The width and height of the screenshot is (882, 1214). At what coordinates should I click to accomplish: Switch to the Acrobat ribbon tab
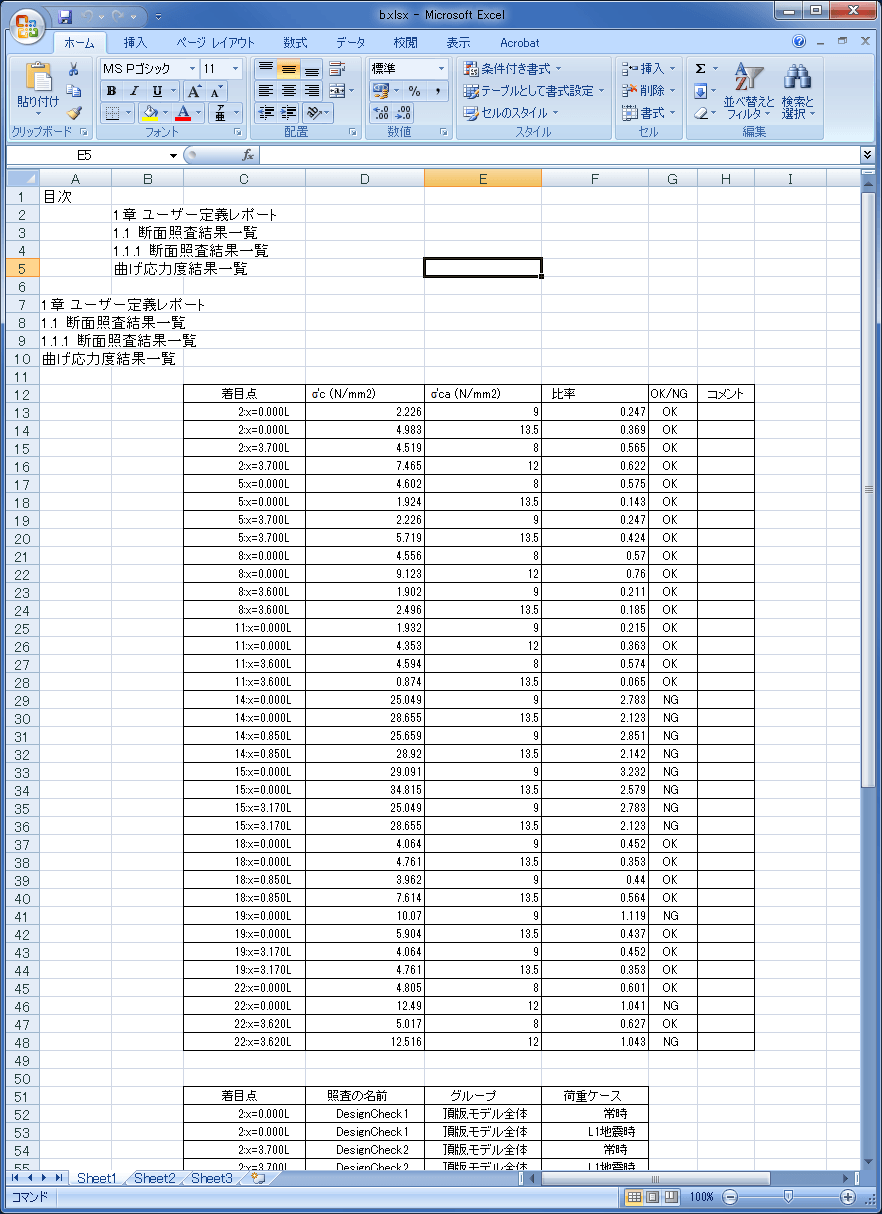click(x=519, y=43)
